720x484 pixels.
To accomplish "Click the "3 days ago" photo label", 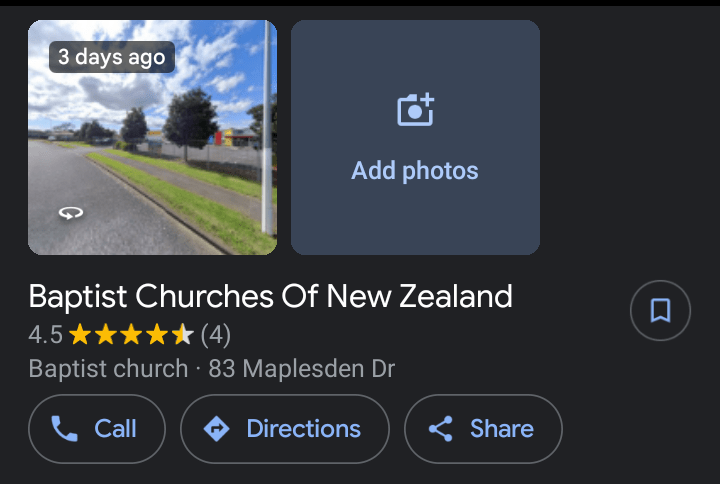I will (x=111, y=57).
